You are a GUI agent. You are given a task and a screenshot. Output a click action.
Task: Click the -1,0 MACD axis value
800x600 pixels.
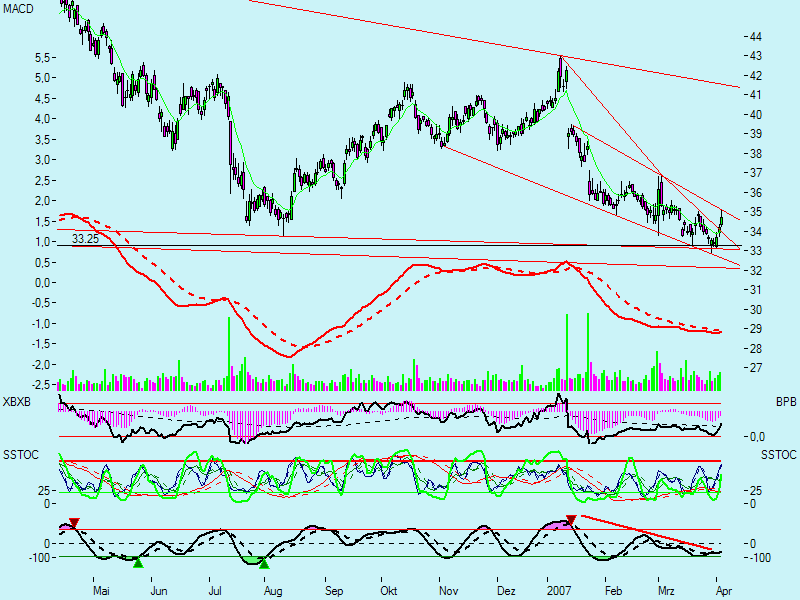(x=40, y=324)
